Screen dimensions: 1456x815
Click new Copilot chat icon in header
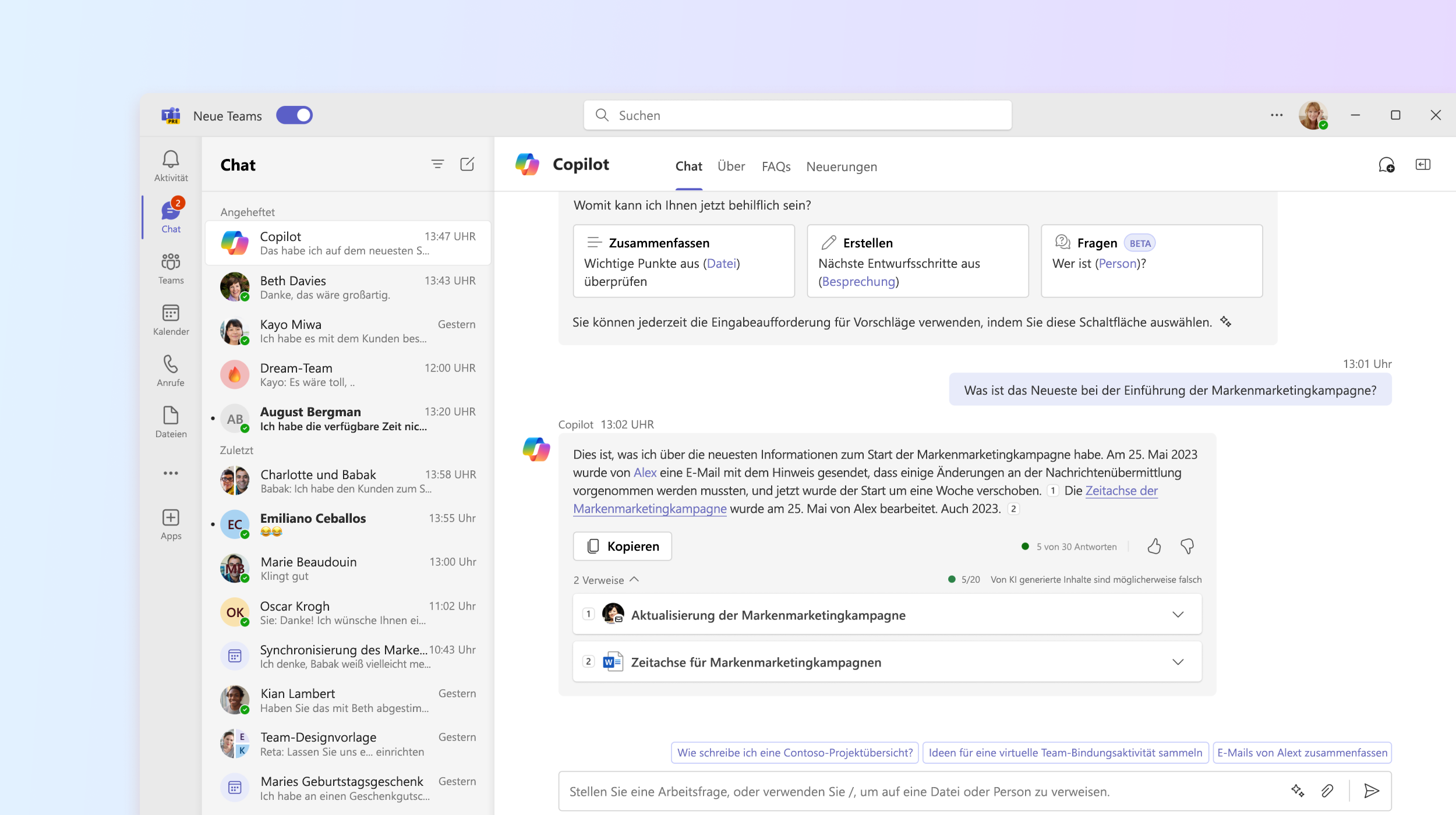(1387, 165)
